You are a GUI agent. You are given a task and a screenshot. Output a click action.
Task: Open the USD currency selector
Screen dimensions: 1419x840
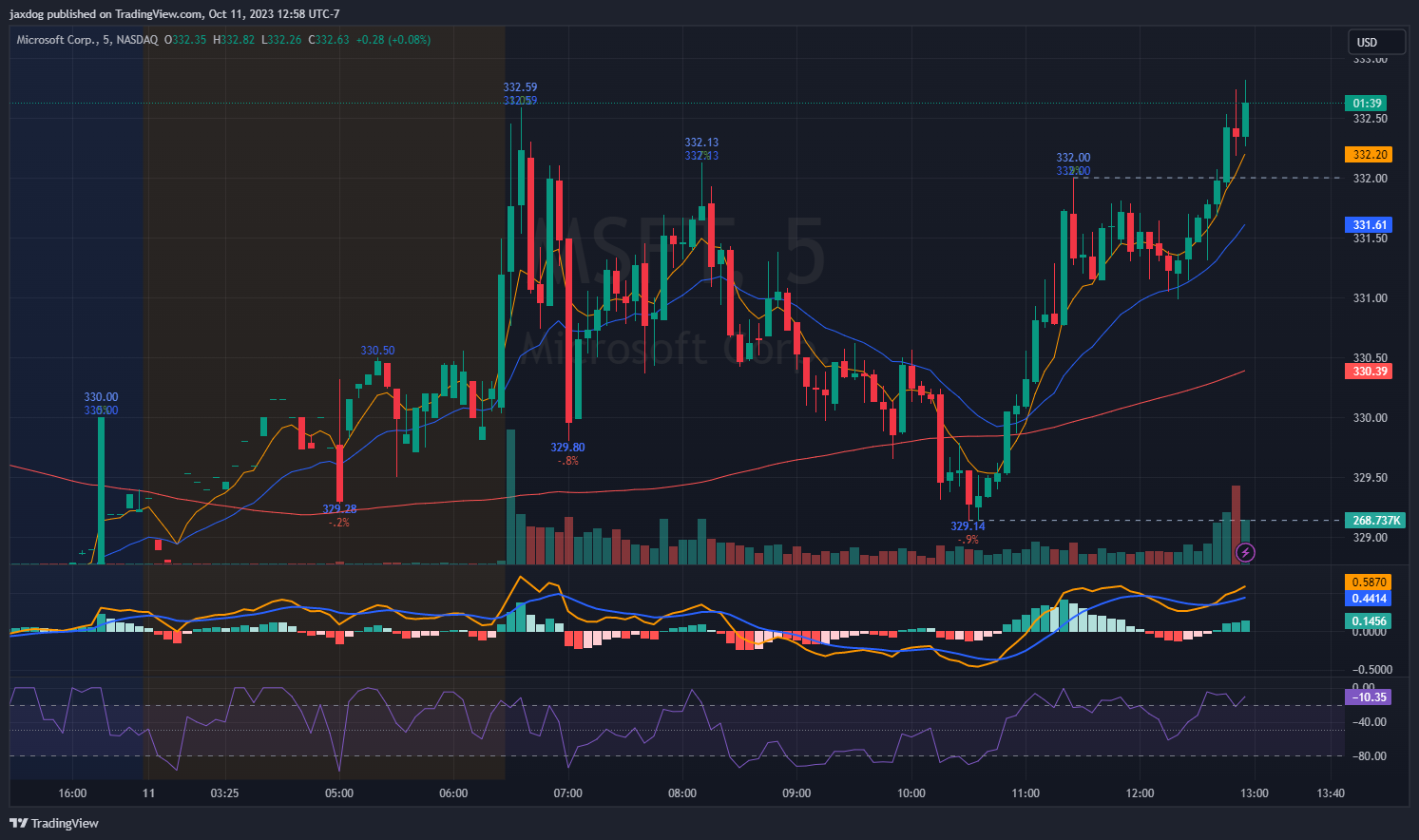pos(1376,42)
